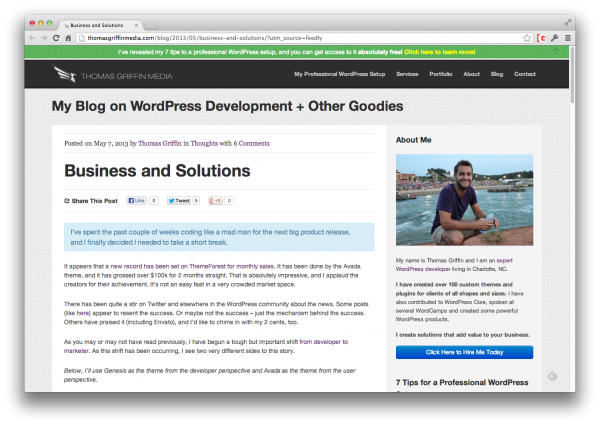600x426 pixels.
Task: Click the Twitter Tweet button
Action: (179, 201)
